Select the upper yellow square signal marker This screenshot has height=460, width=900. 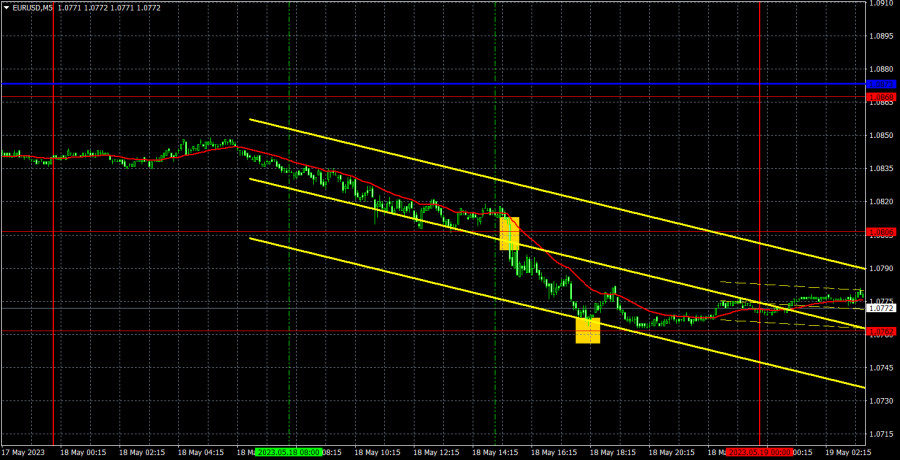point(509,233)
